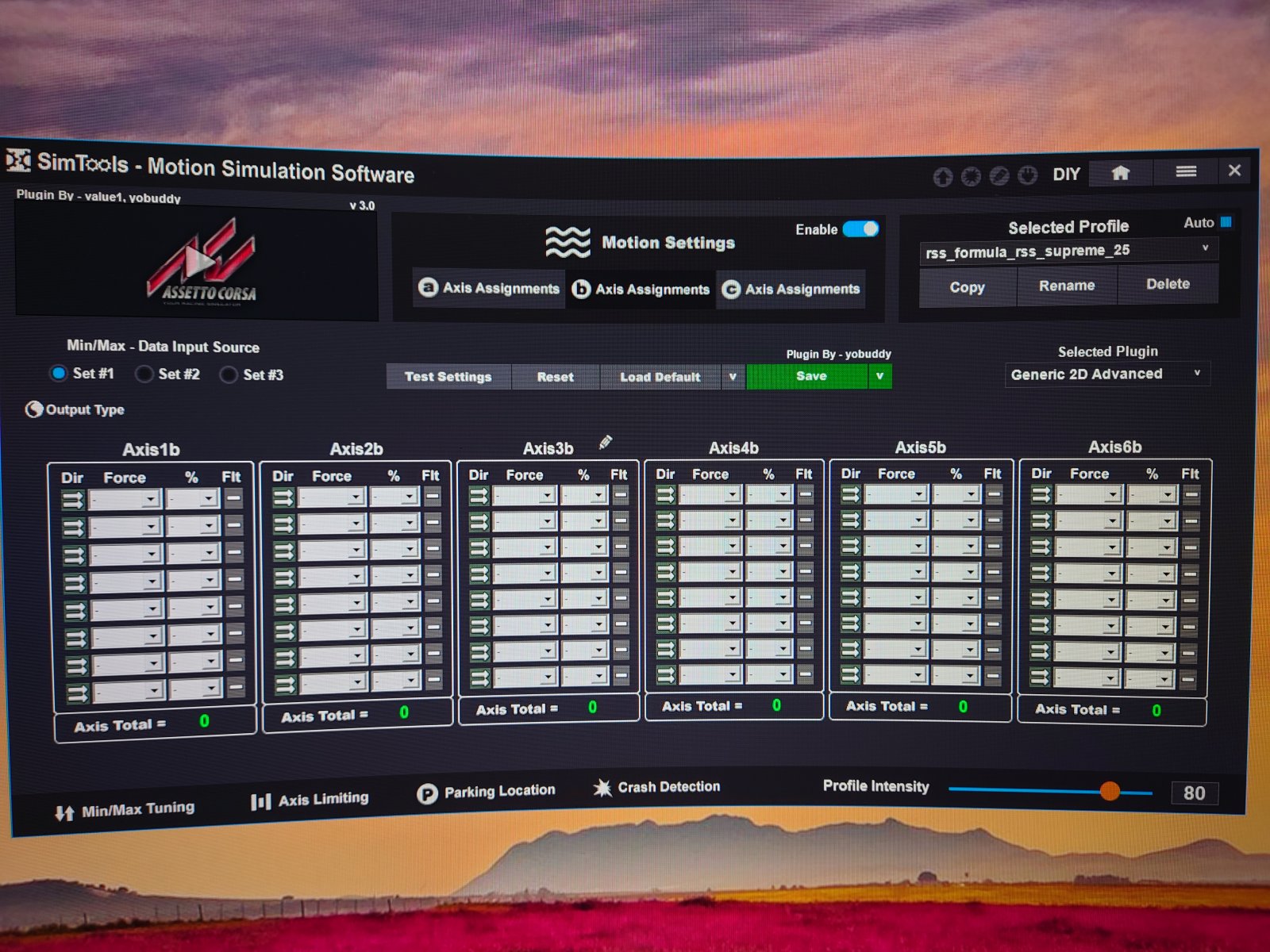Click the pencil edit icon beside Axis3b
1270x952 pixels.
click(606, 442)
